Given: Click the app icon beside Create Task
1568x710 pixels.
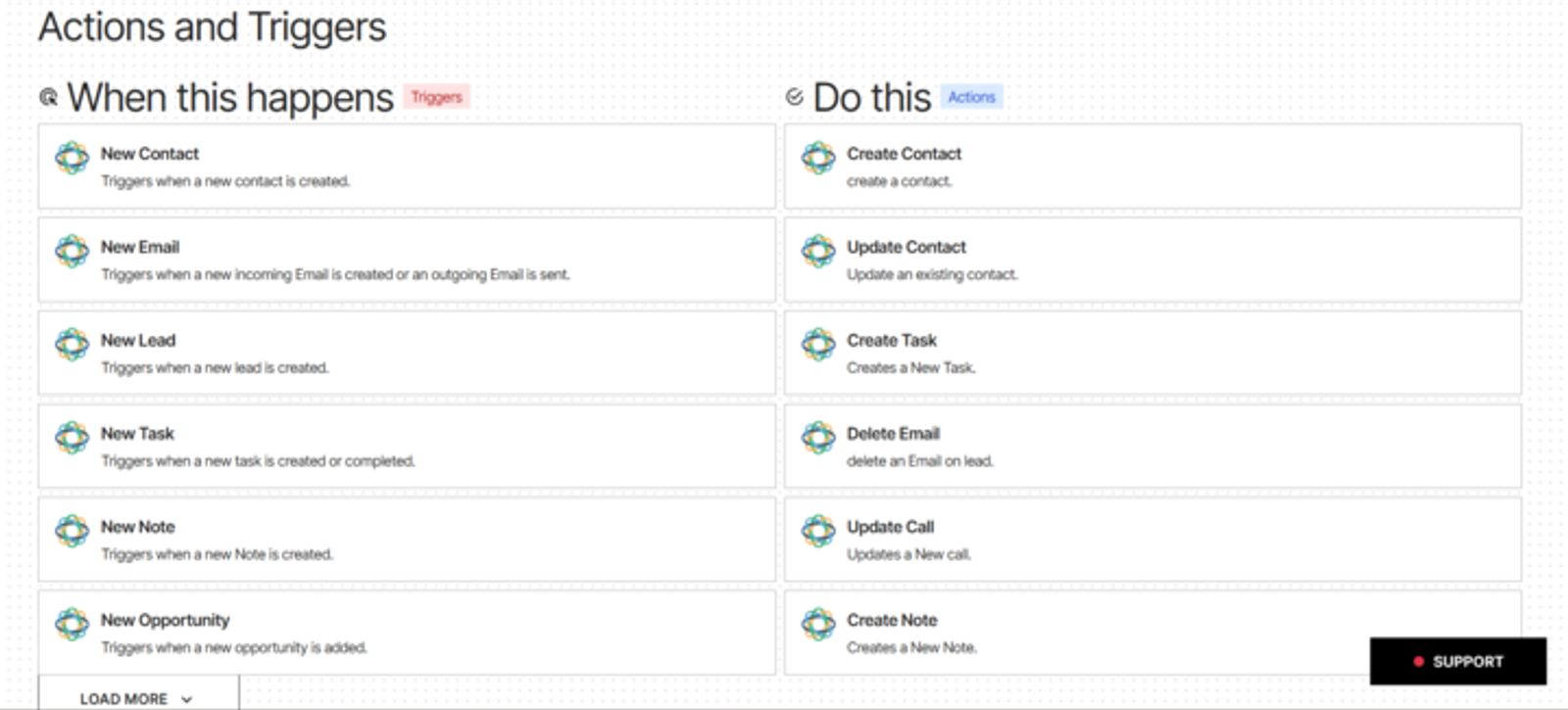Looking at the screenshot, I should 818,345.
